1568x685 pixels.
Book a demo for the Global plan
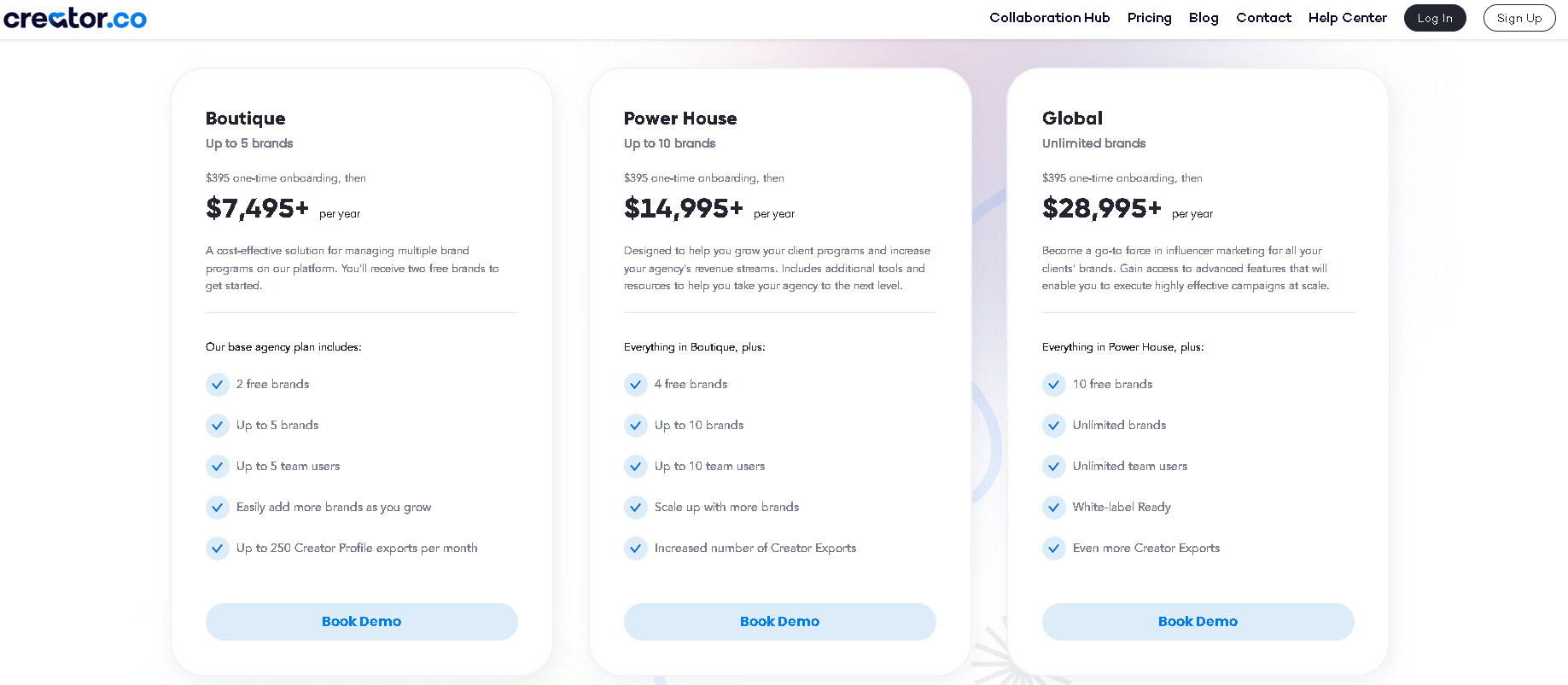[1198, 622]
